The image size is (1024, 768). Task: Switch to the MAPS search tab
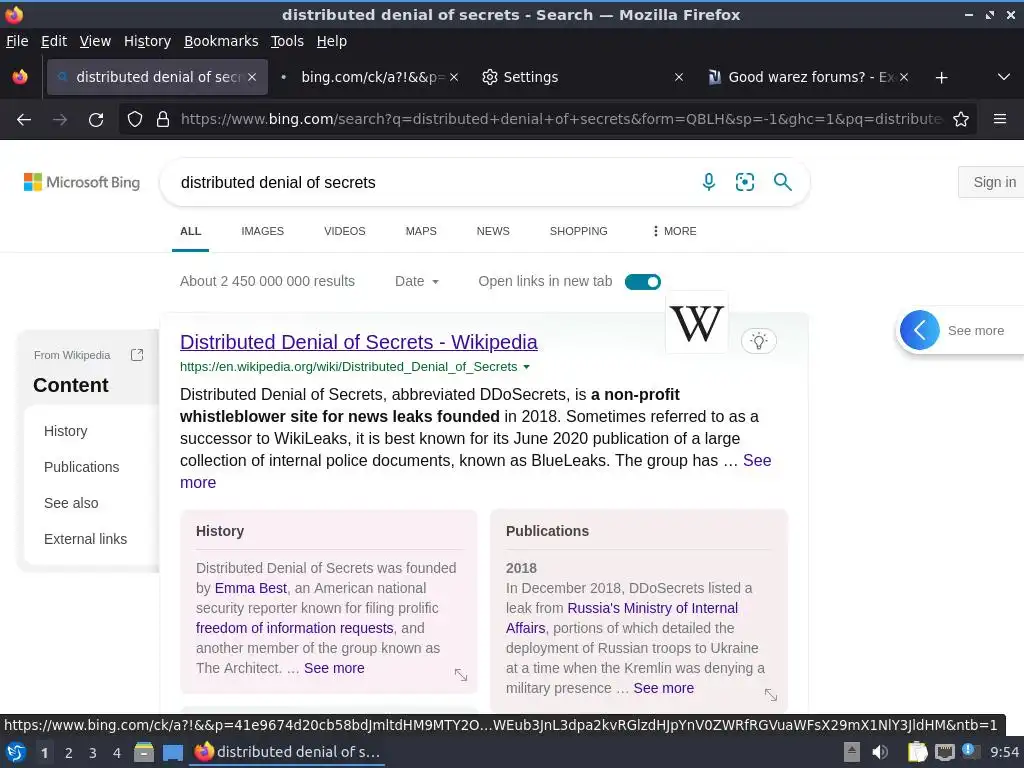(421, 231)
